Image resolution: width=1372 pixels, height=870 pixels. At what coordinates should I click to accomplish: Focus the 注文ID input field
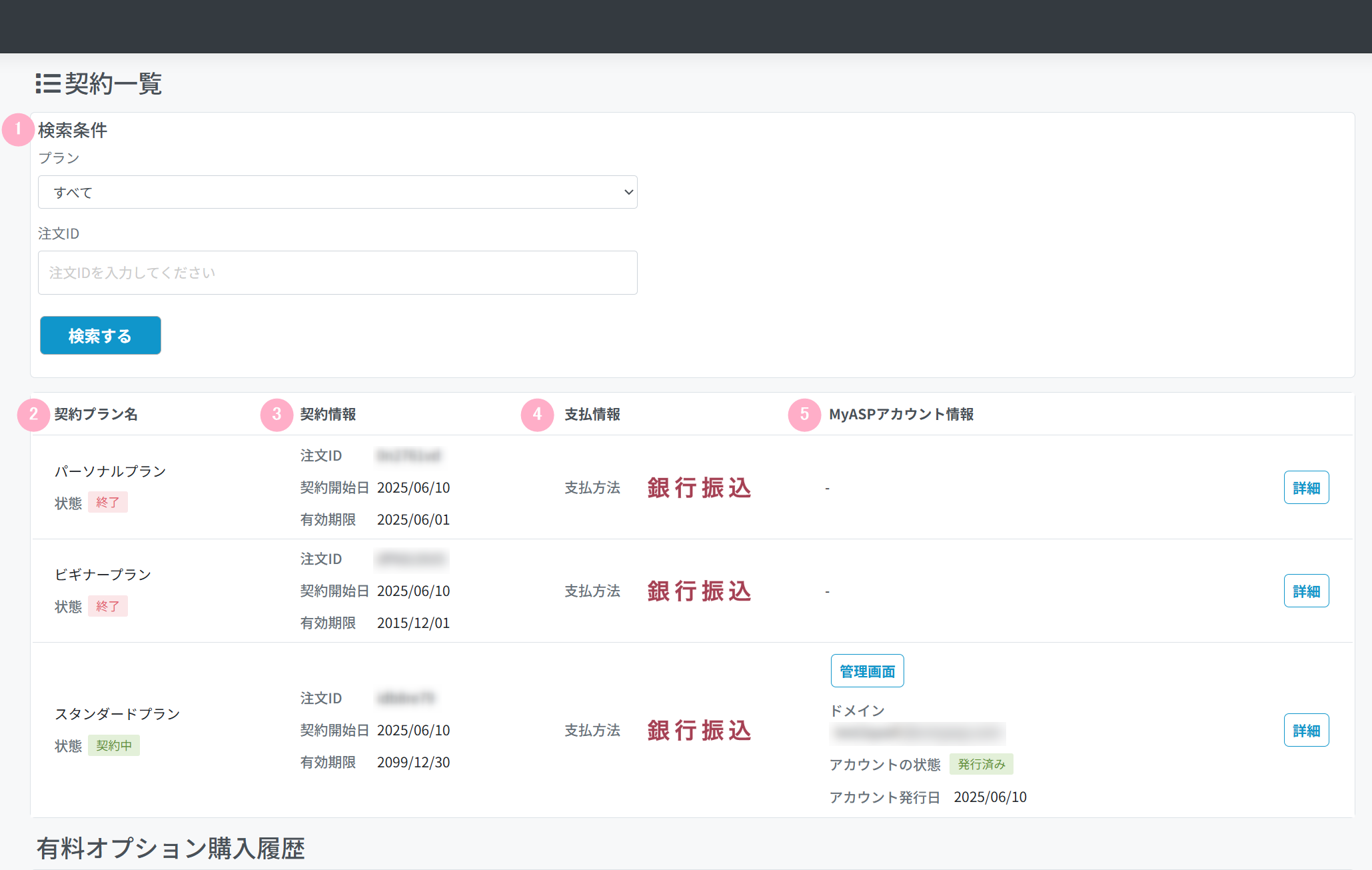click(x=337, y=273)
